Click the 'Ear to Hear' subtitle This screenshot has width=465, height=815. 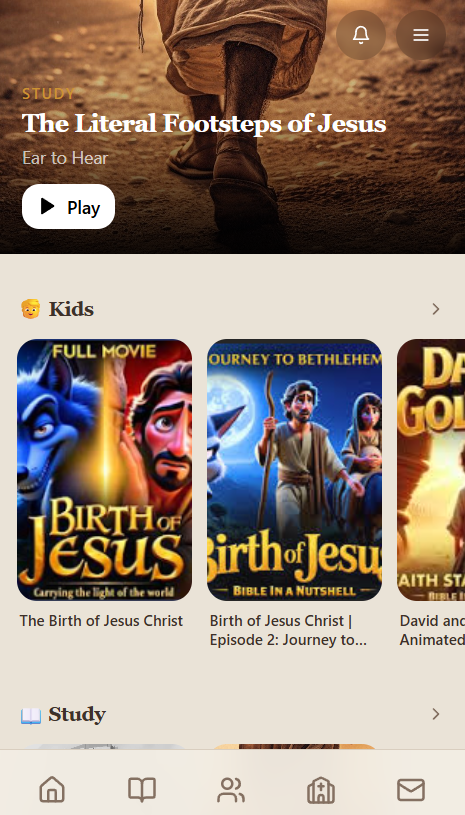65,158
